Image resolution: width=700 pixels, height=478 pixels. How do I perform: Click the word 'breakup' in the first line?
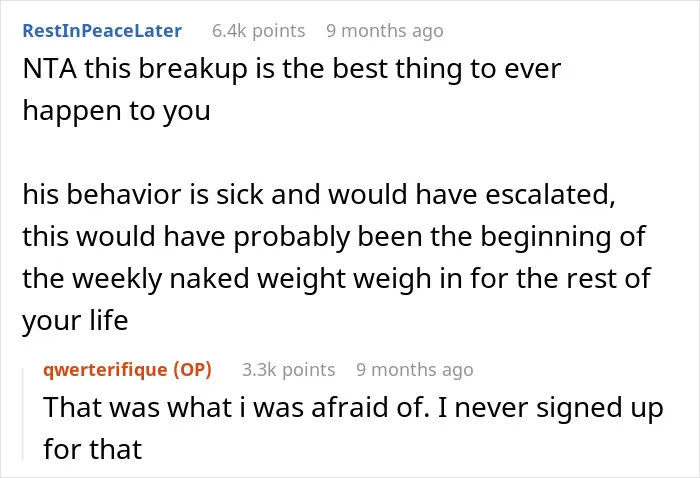click(193, 70)
